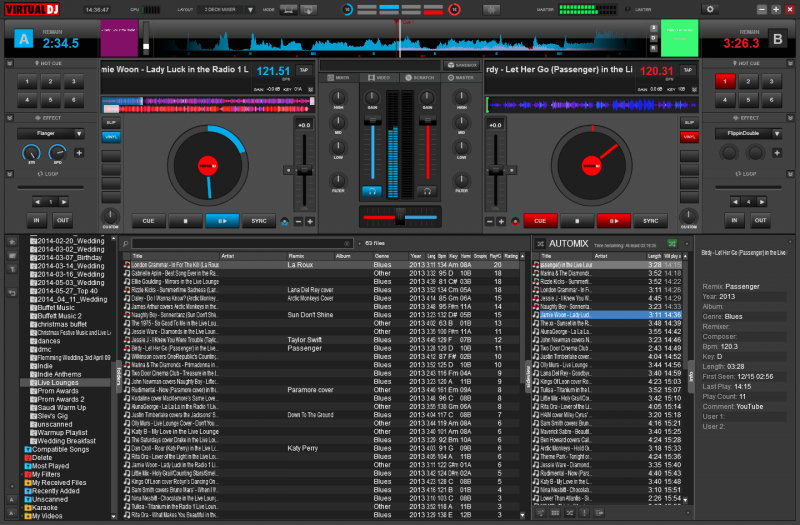800x525 pixels.
Task: Trigger hot cue 1 on deck B
Action: [725, 82]
